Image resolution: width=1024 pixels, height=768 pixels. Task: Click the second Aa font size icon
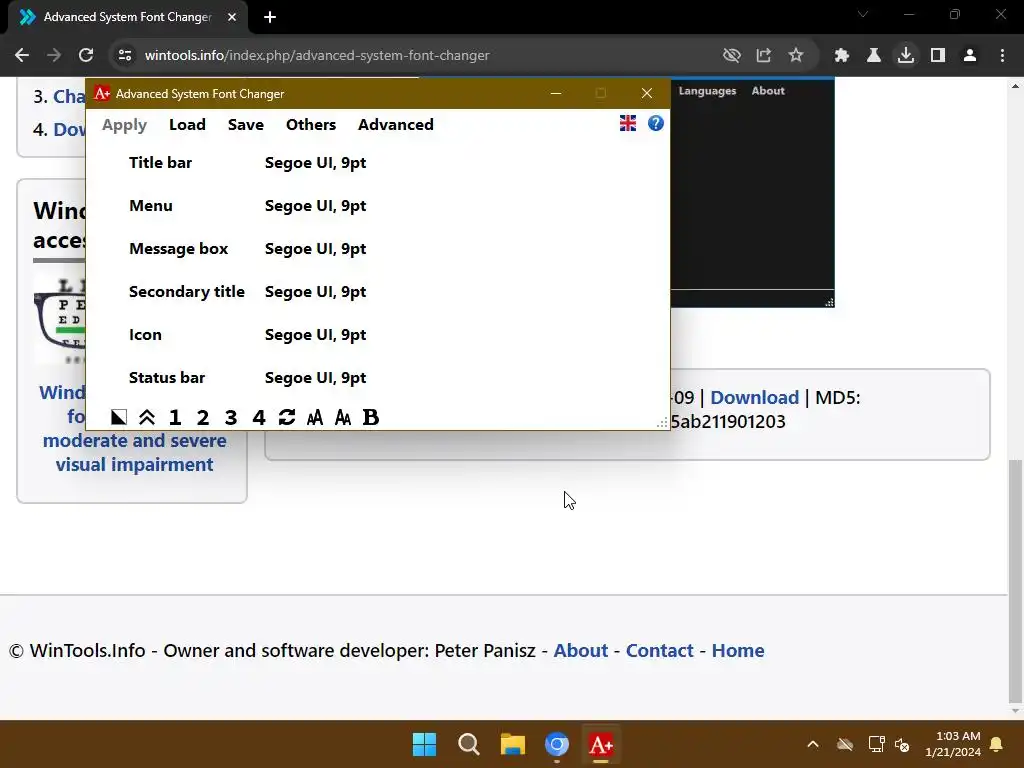point(343,417)
